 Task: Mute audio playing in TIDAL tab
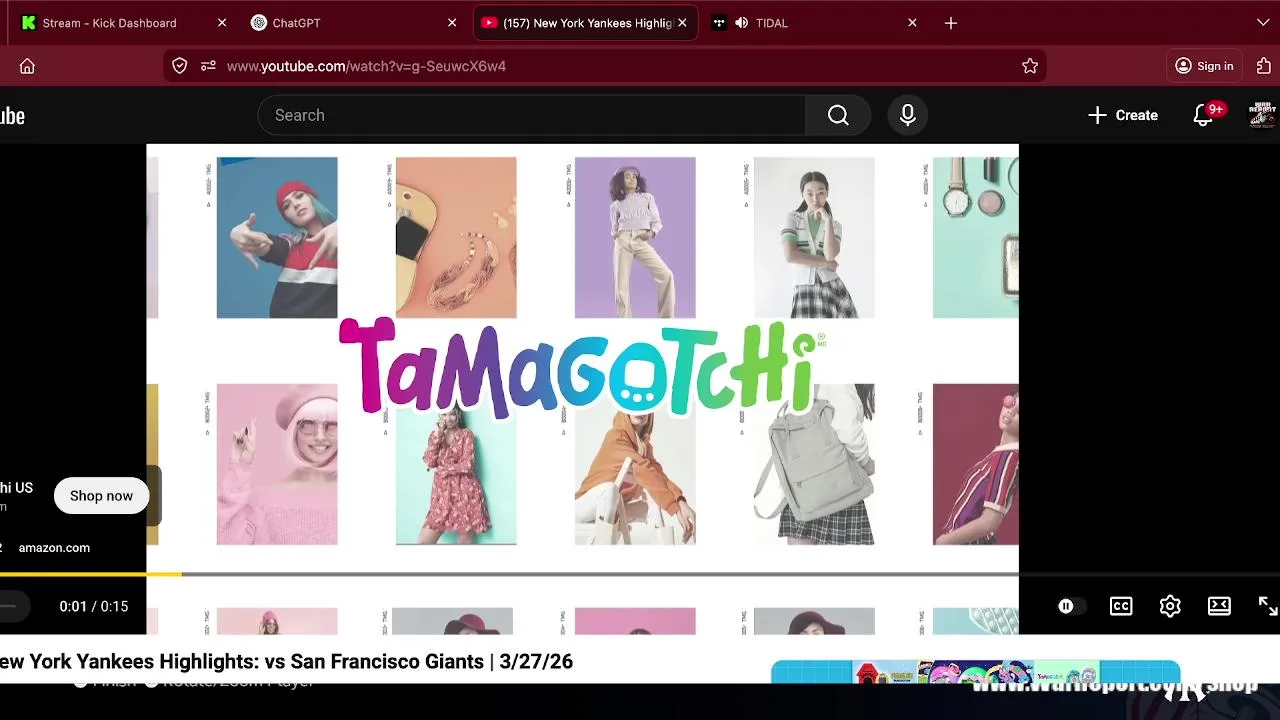click(741, 23)
